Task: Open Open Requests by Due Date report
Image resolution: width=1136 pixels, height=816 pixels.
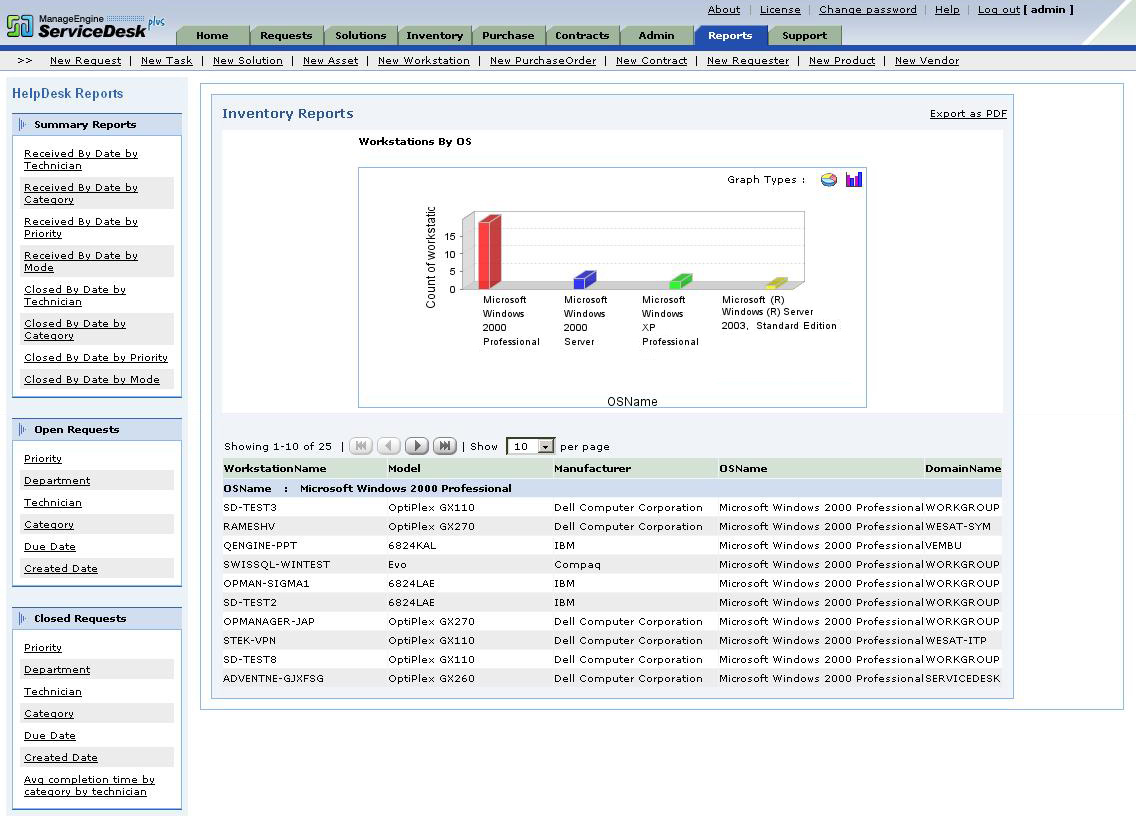Action: pos(49,546)
